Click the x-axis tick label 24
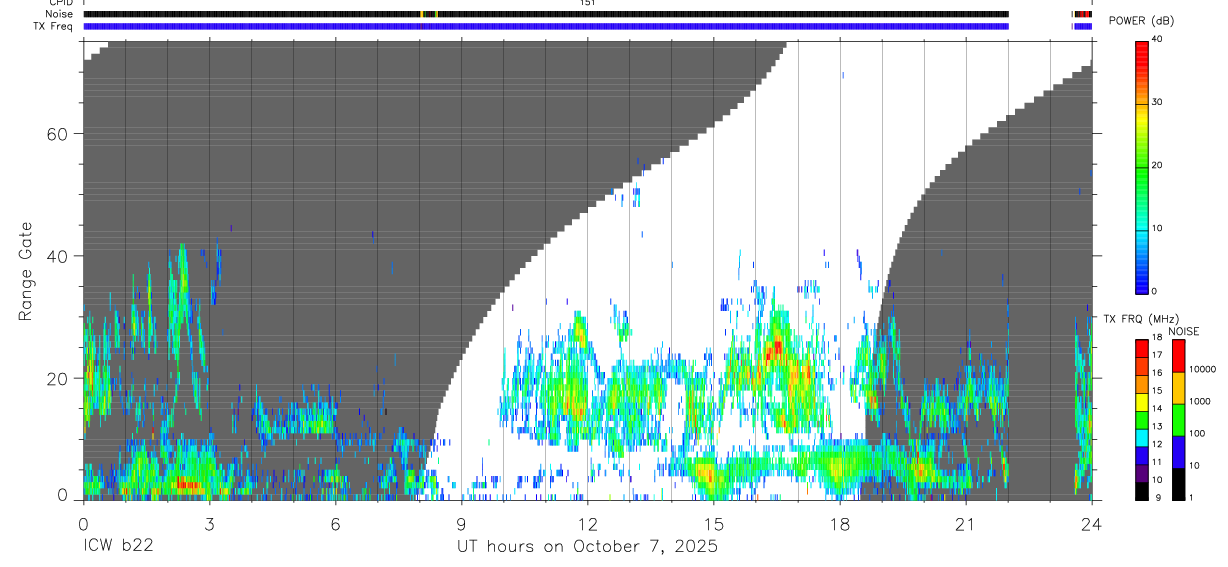This screenshot has width=1228, height=567. pos(1091,524)
